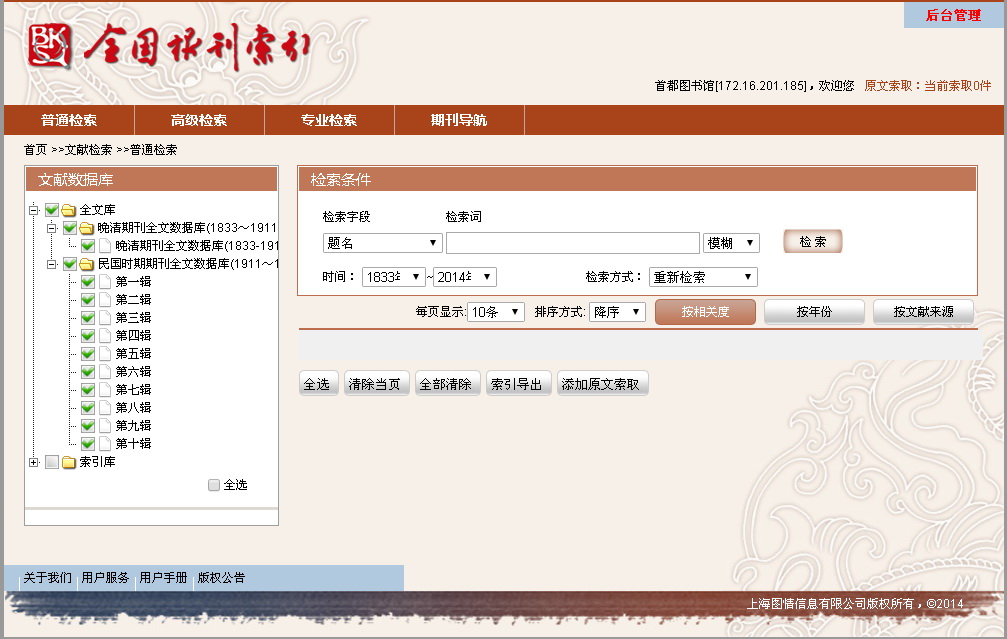Screen dimensions: 1007x639
Task: Switch to the 期刊导航 tab
Action: [x=459, y=120]
